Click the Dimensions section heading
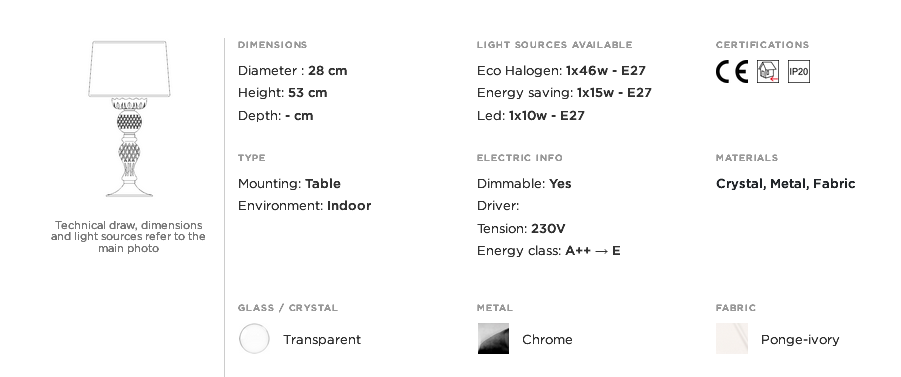The image size is (901, 377). click(272, 45)
